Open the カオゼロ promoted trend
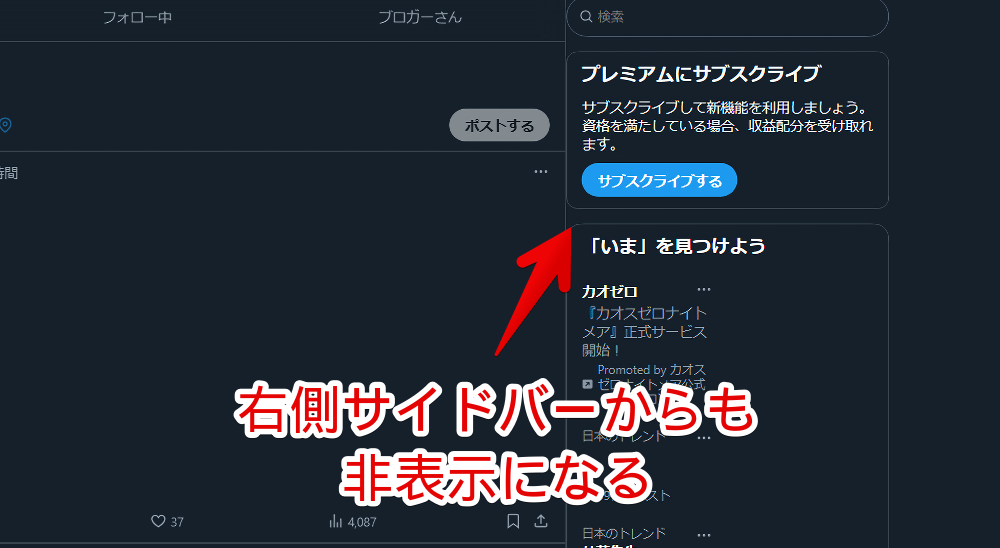Viewport: 1000px width, 548px height. (x=610, y=292)
